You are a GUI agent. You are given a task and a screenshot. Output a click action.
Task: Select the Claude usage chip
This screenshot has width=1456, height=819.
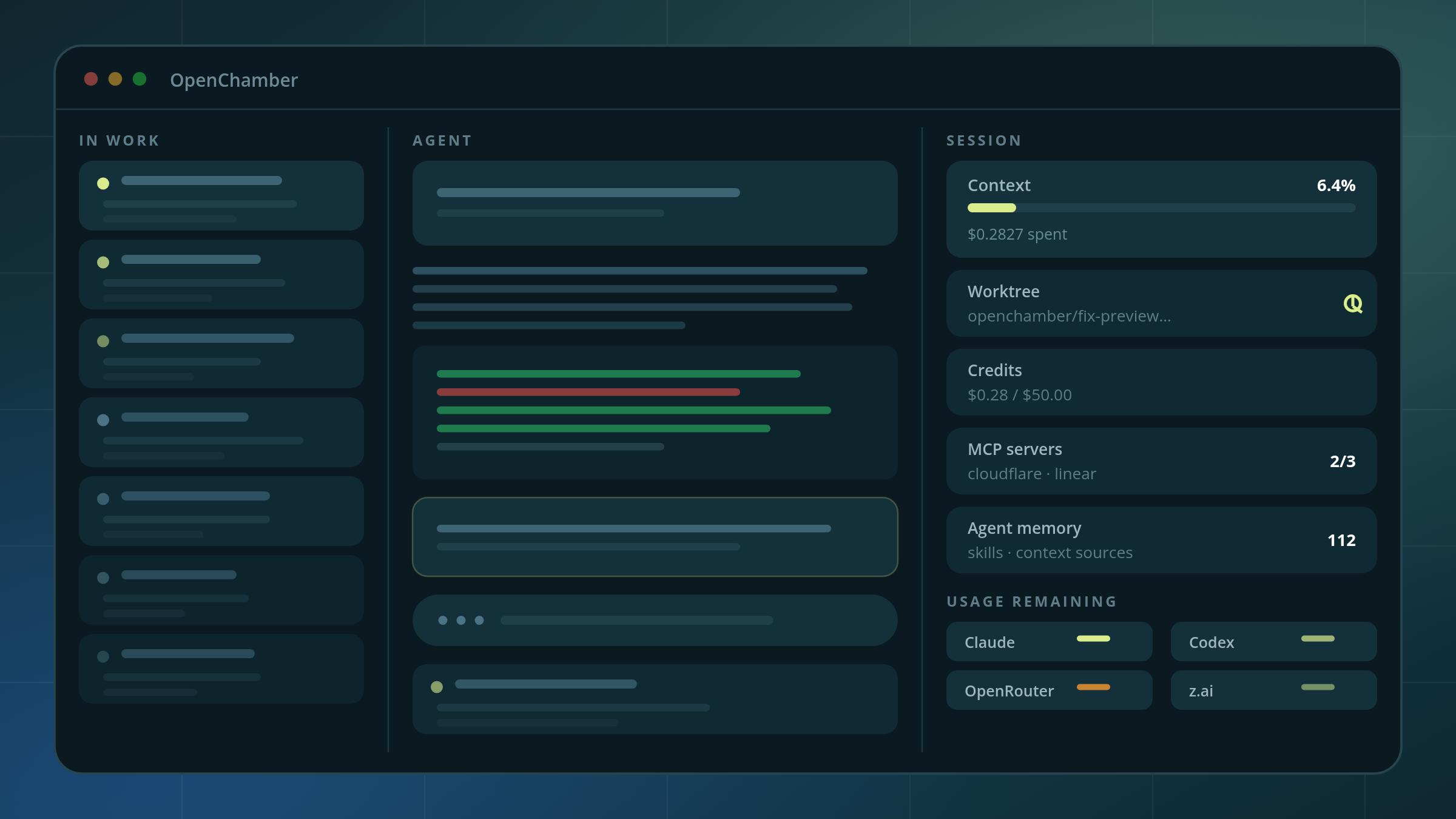click(x=1049, y=642)
